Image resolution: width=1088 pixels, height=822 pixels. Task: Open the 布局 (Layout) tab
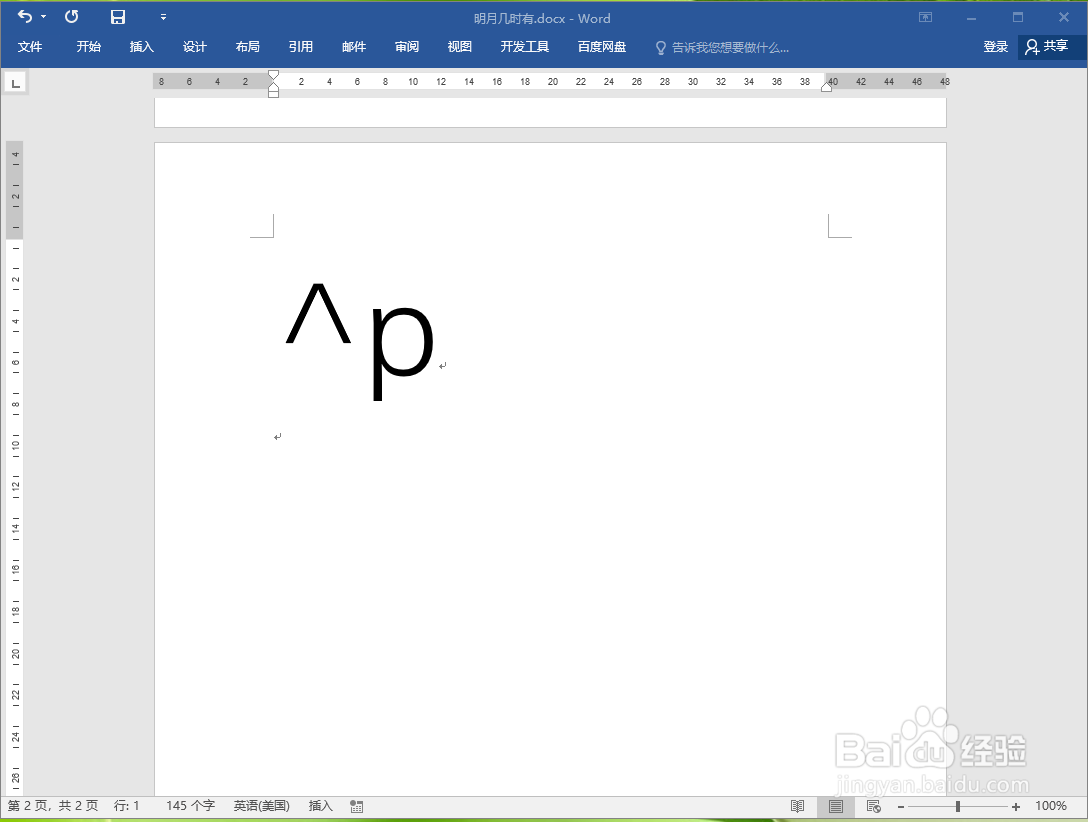click(x=248, y=46)
